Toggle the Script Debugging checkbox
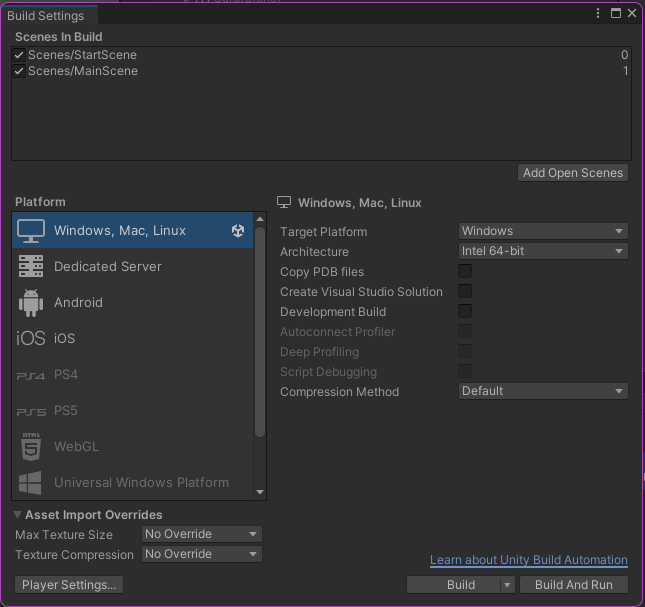645x607 pixels. pyautogui.click(x=465, y=371)
